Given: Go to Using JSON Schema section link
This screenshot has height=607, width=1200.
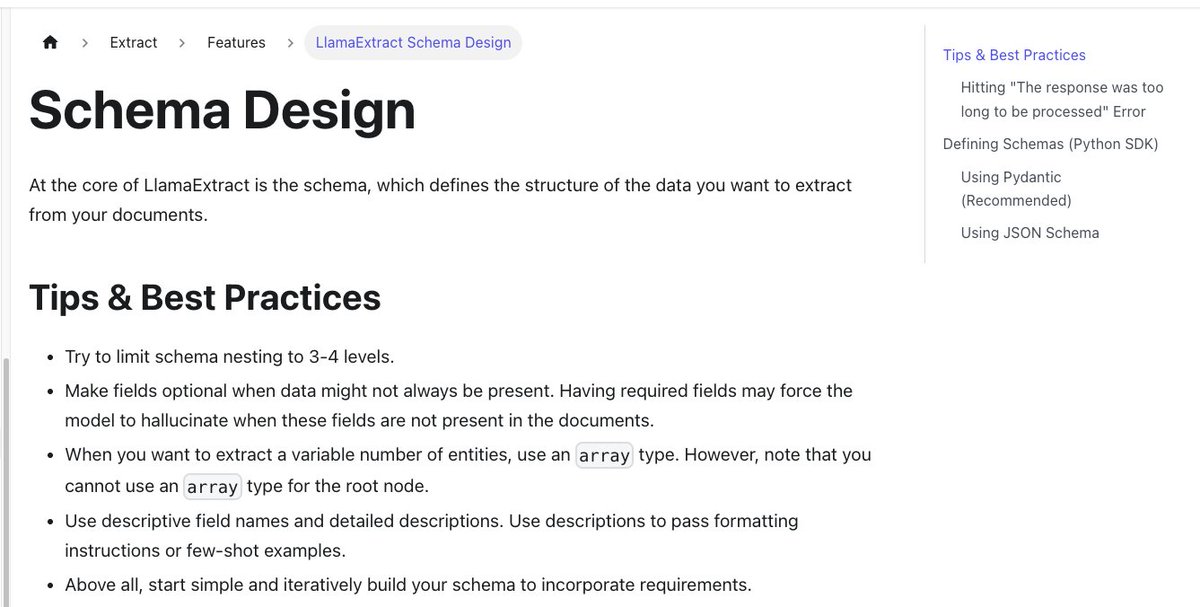Looking at the screenshot, I should click(x=1030, y=233).
